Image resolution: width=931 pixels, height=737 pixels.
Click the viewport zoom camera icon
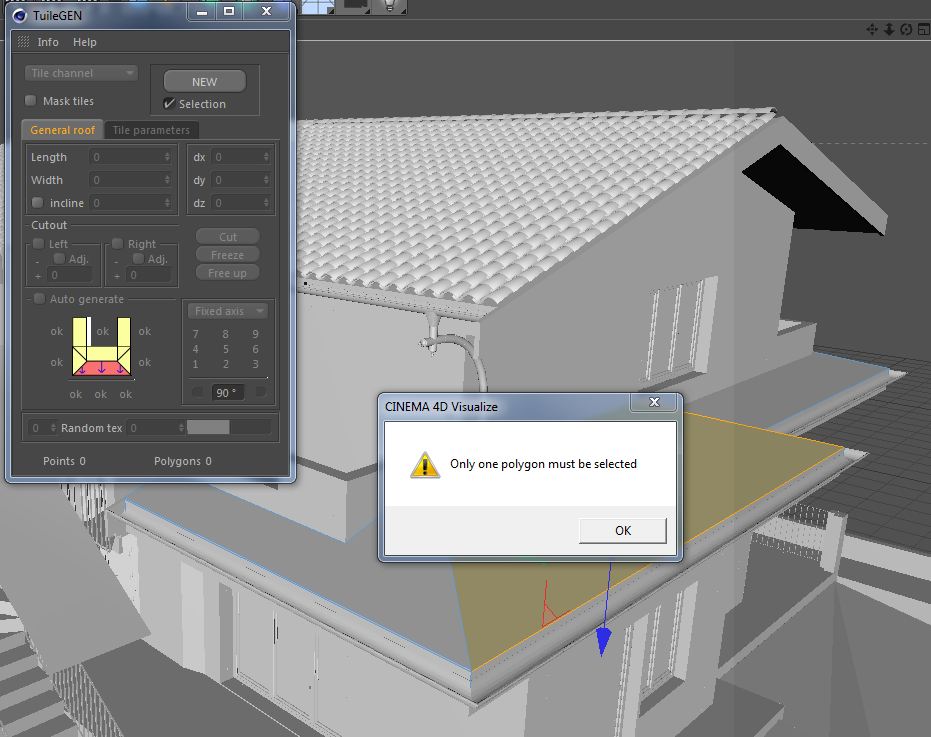889,29
